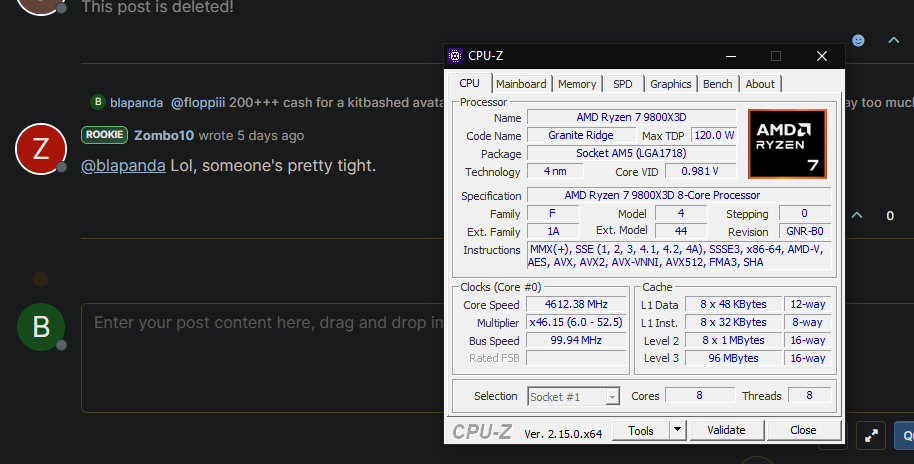Click the 8 x 48 KBytes L1 Data value
This screenshot has width=914, height=464.
(733, 304)
